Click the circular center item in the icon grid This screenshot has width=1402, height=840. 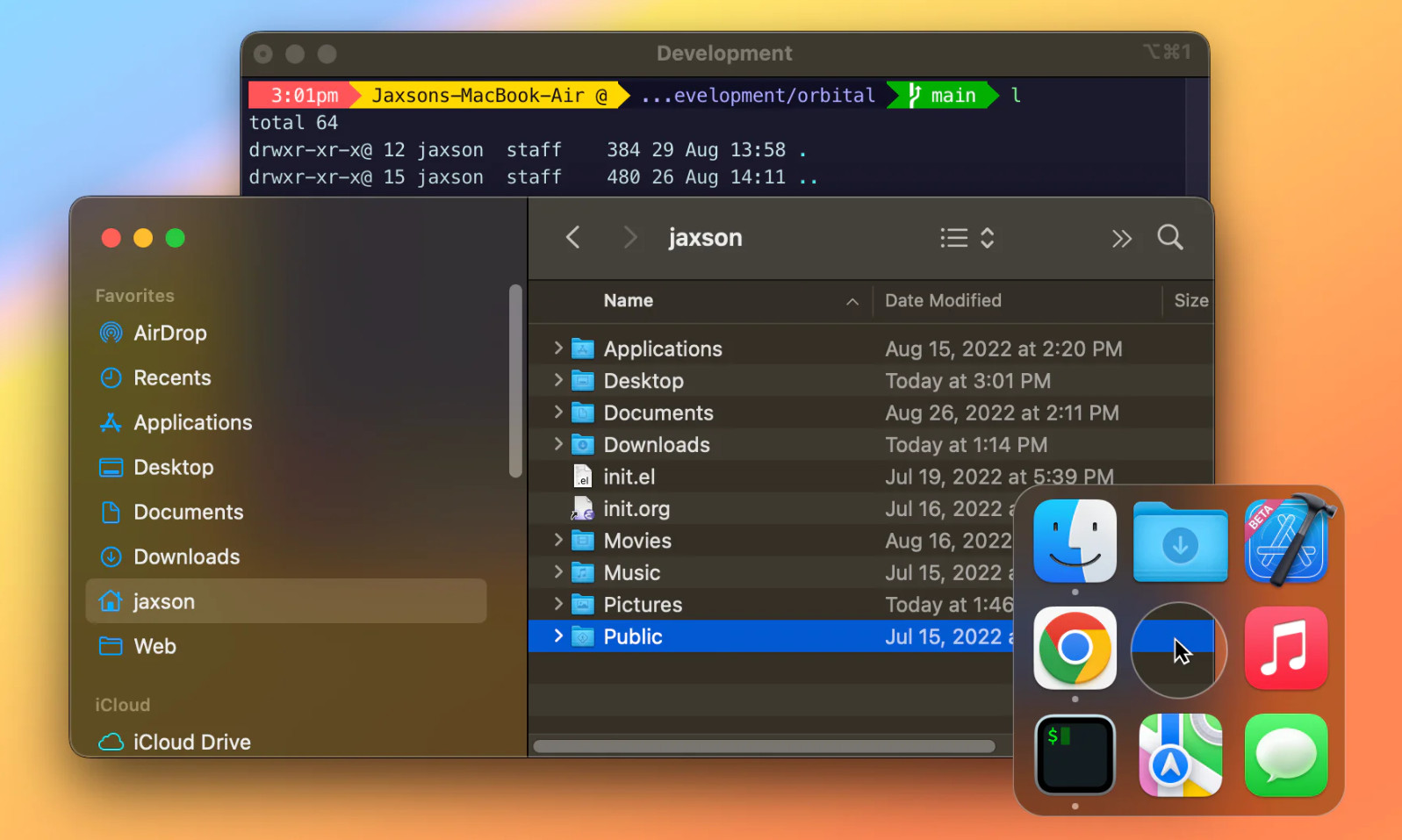pyautogui.click(x=1178, y=650)
